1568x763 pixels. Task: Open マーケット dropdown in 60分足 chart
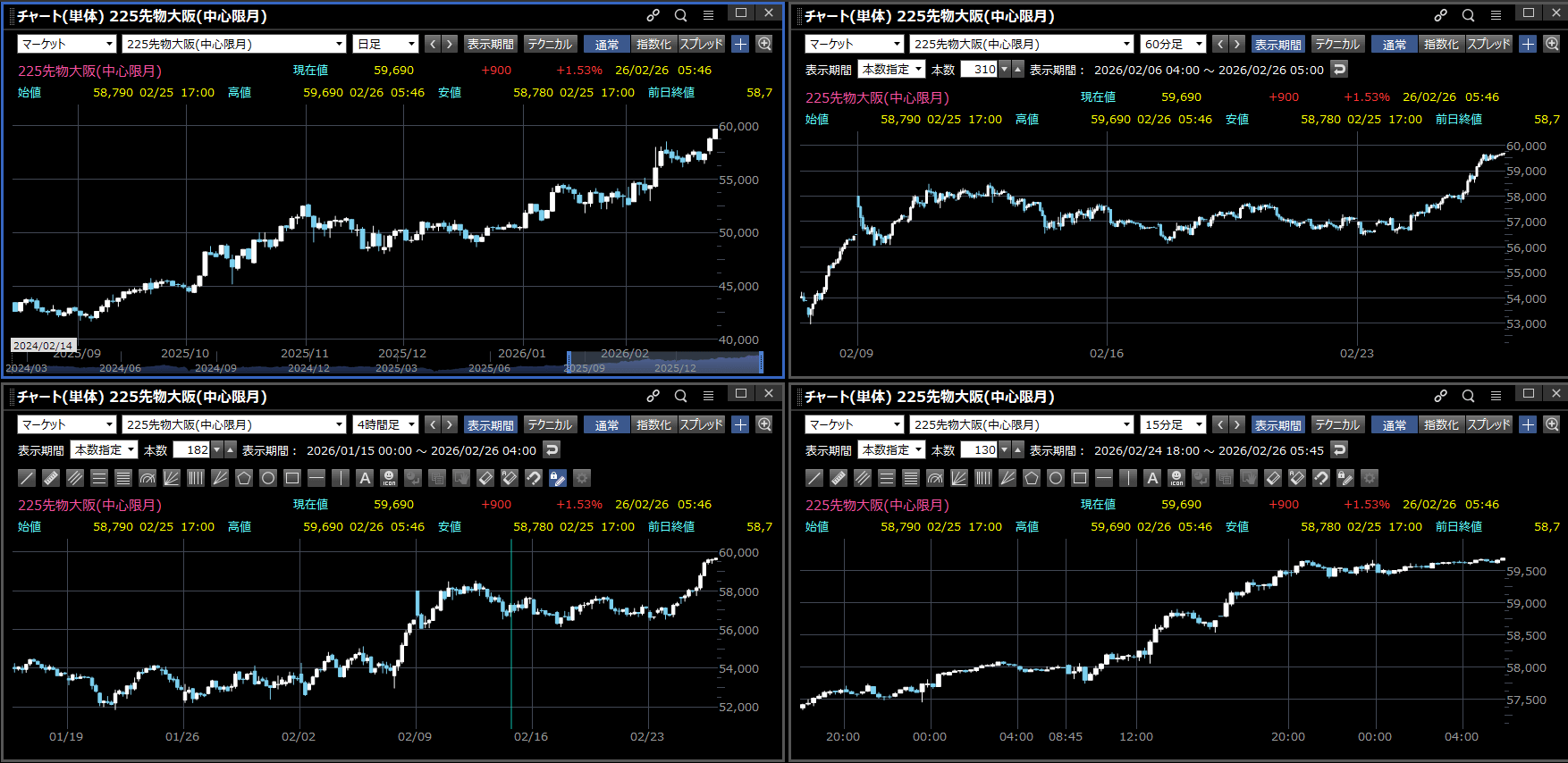pos(855,44)
